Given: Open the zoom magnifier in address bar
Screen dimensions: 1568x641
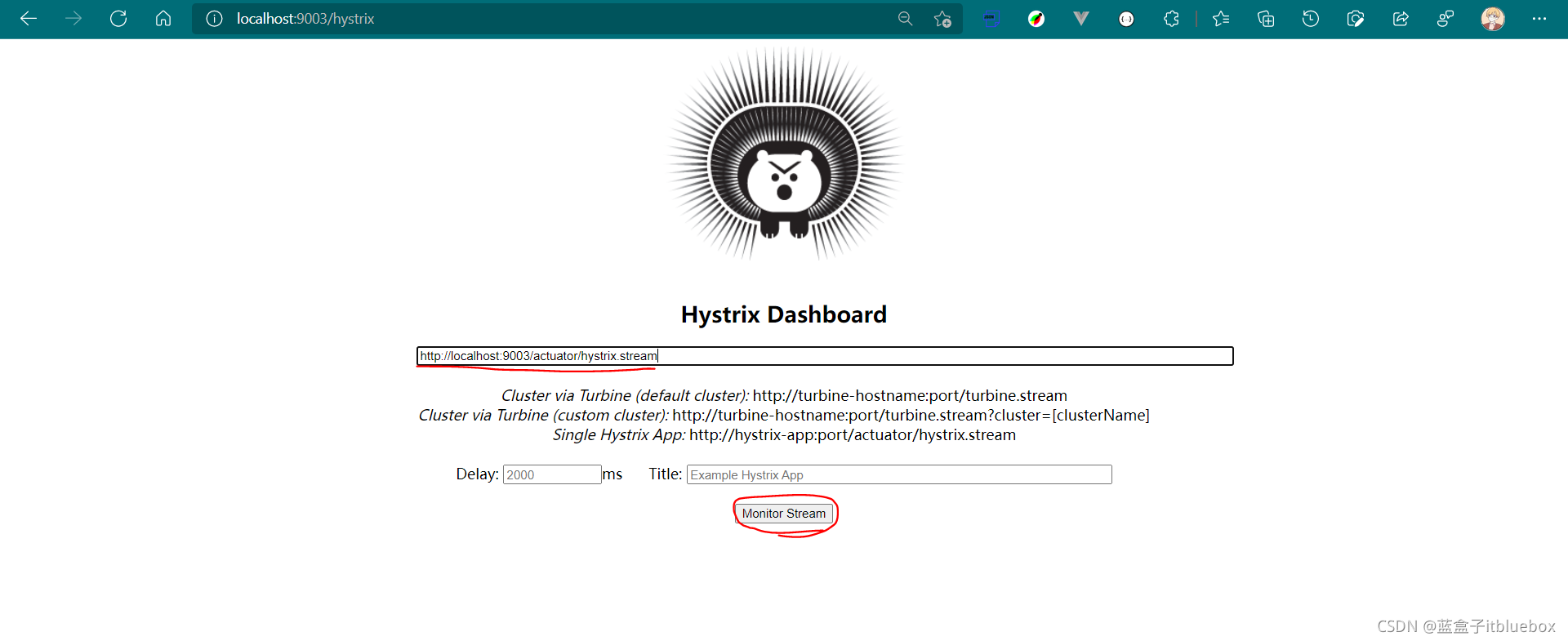Looking at the screenshot, I should point(905,19).
